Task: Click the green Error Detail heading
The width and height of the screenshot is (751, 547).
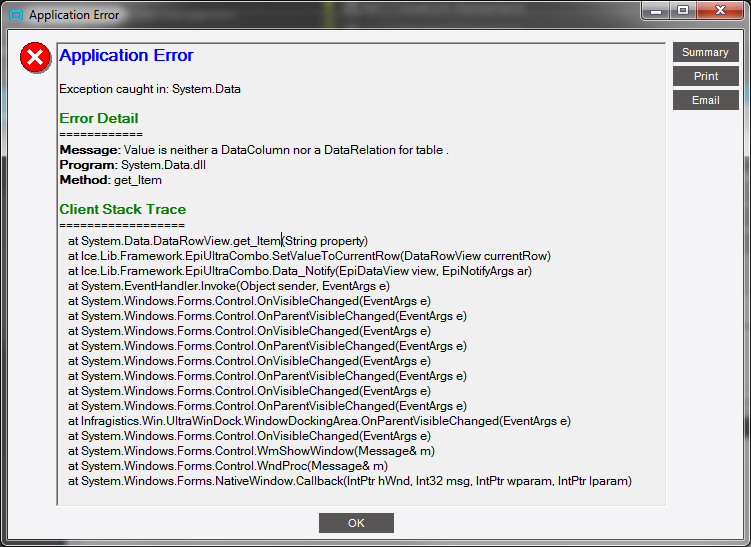Action: point(99,118)
